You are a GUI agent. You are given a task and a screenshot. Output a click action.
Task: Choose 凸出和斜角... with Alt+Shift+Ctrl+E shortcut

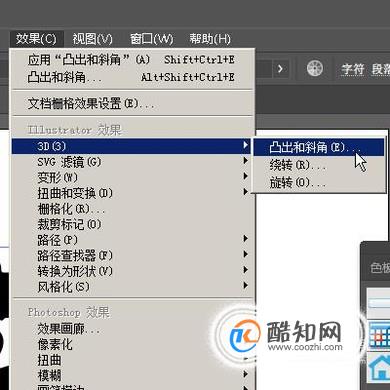pyautogui.click(x=133, y=77)
